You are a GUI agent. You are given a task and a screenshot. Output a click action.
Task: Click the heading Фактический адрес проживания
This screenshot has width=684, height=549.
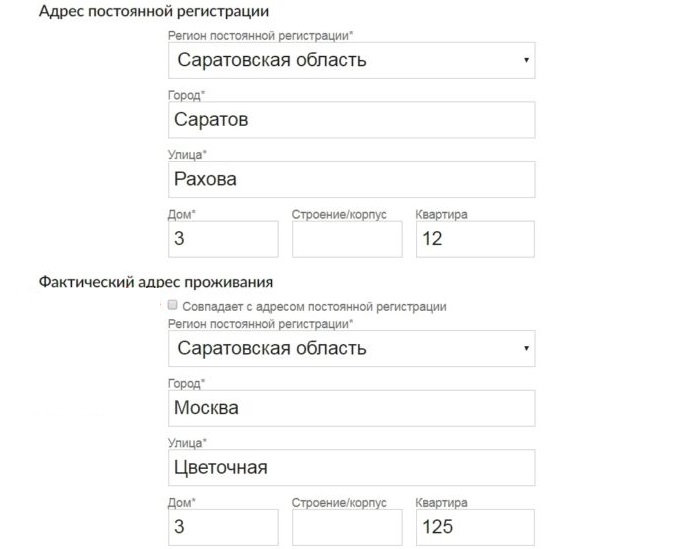pos(156,282)
